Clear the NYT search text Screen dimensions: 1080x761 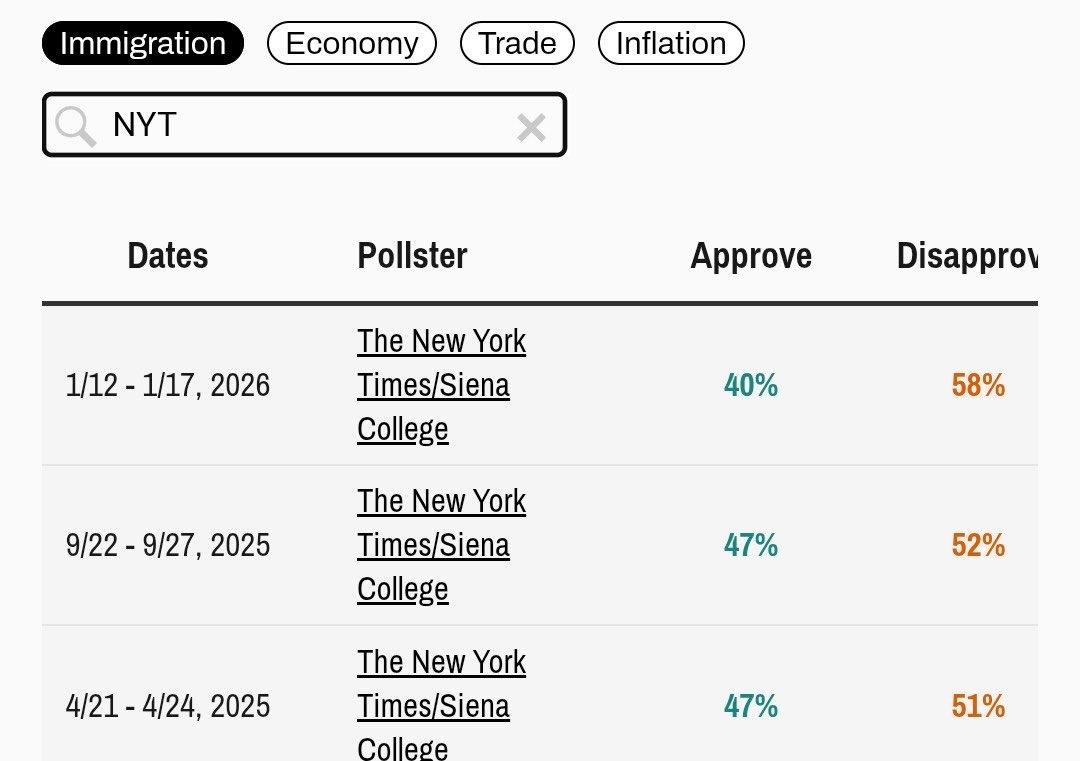[531, 127]
